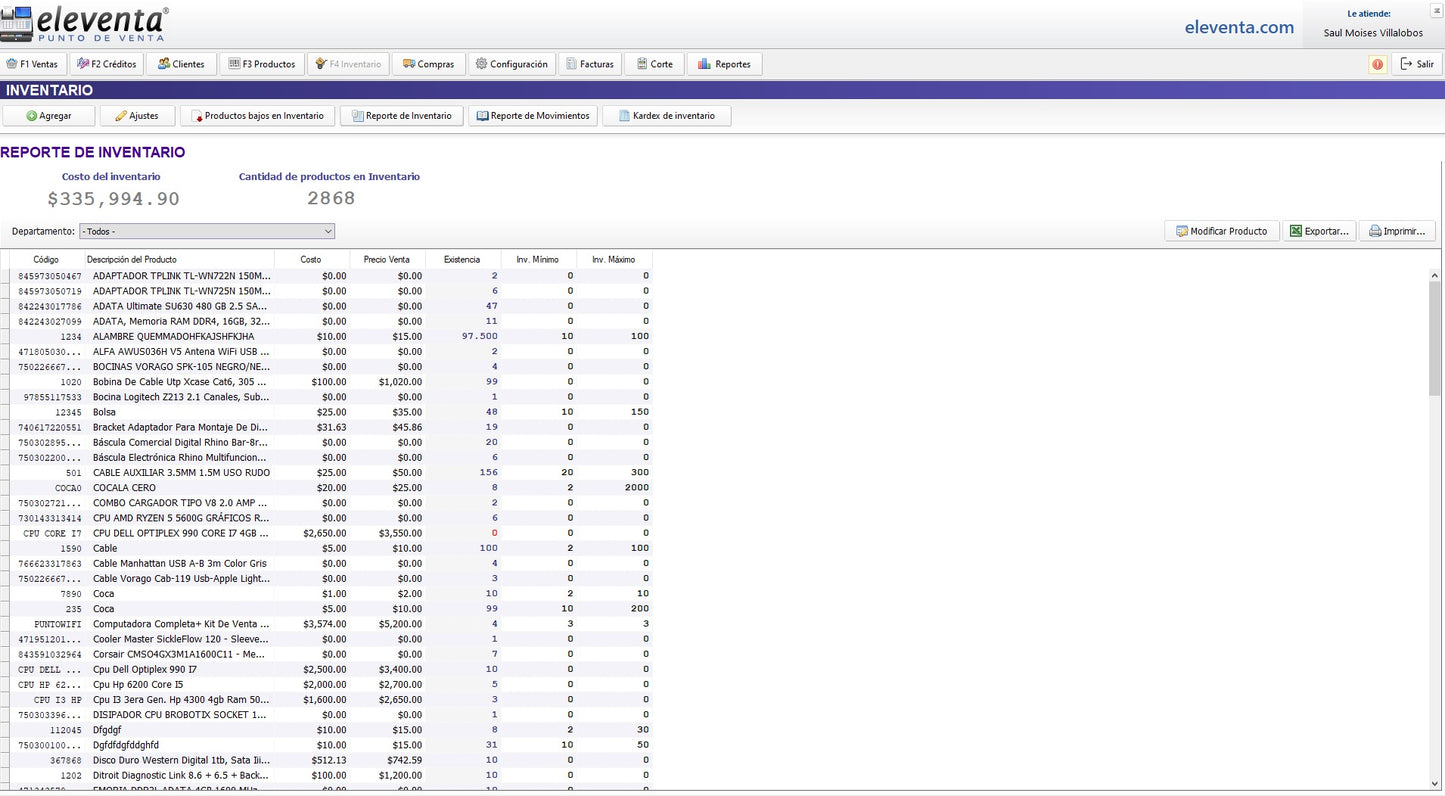Open the Reportes module

[725, 64]
